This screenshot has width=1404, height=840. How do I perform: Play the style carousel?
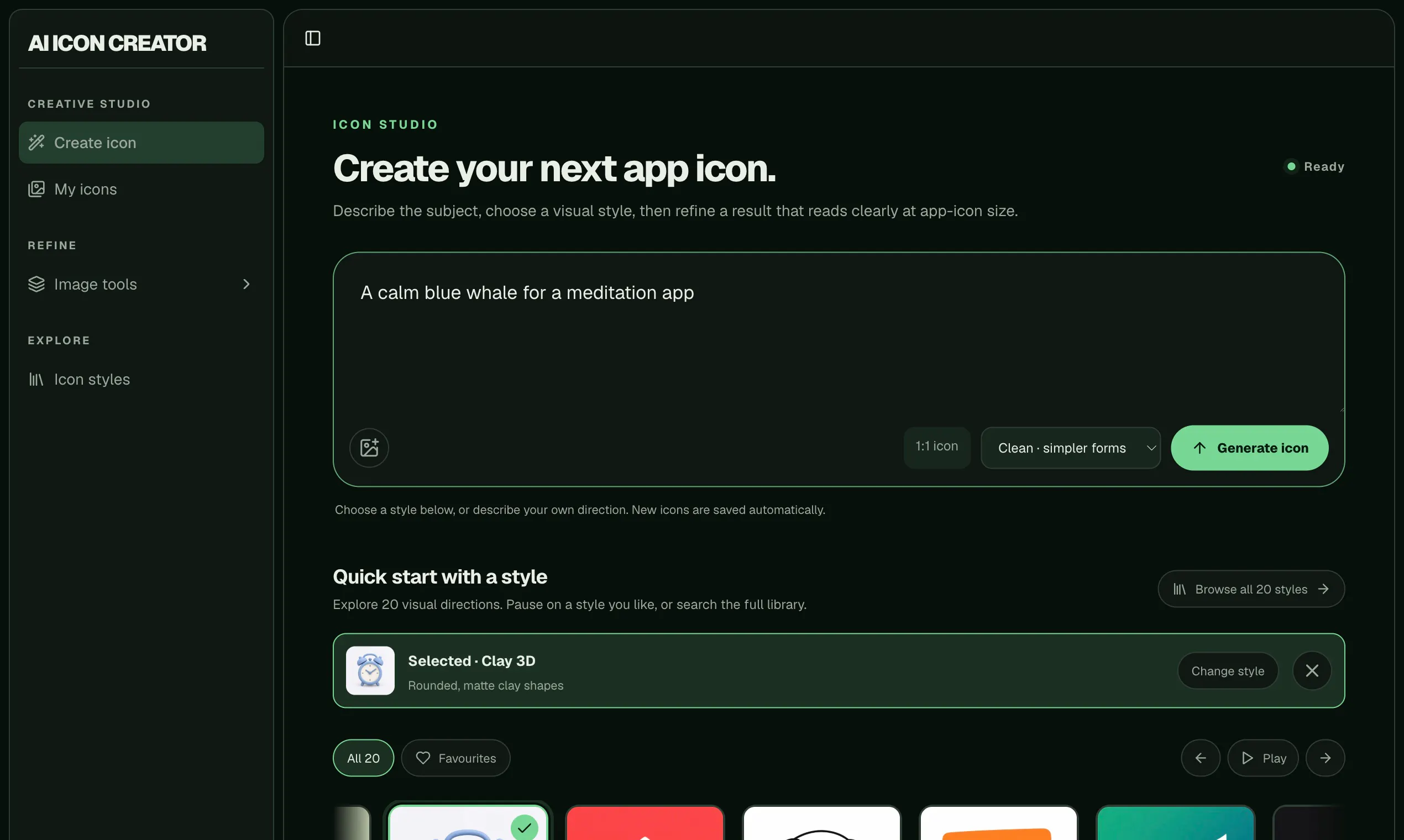click(x=1262, y=758)
